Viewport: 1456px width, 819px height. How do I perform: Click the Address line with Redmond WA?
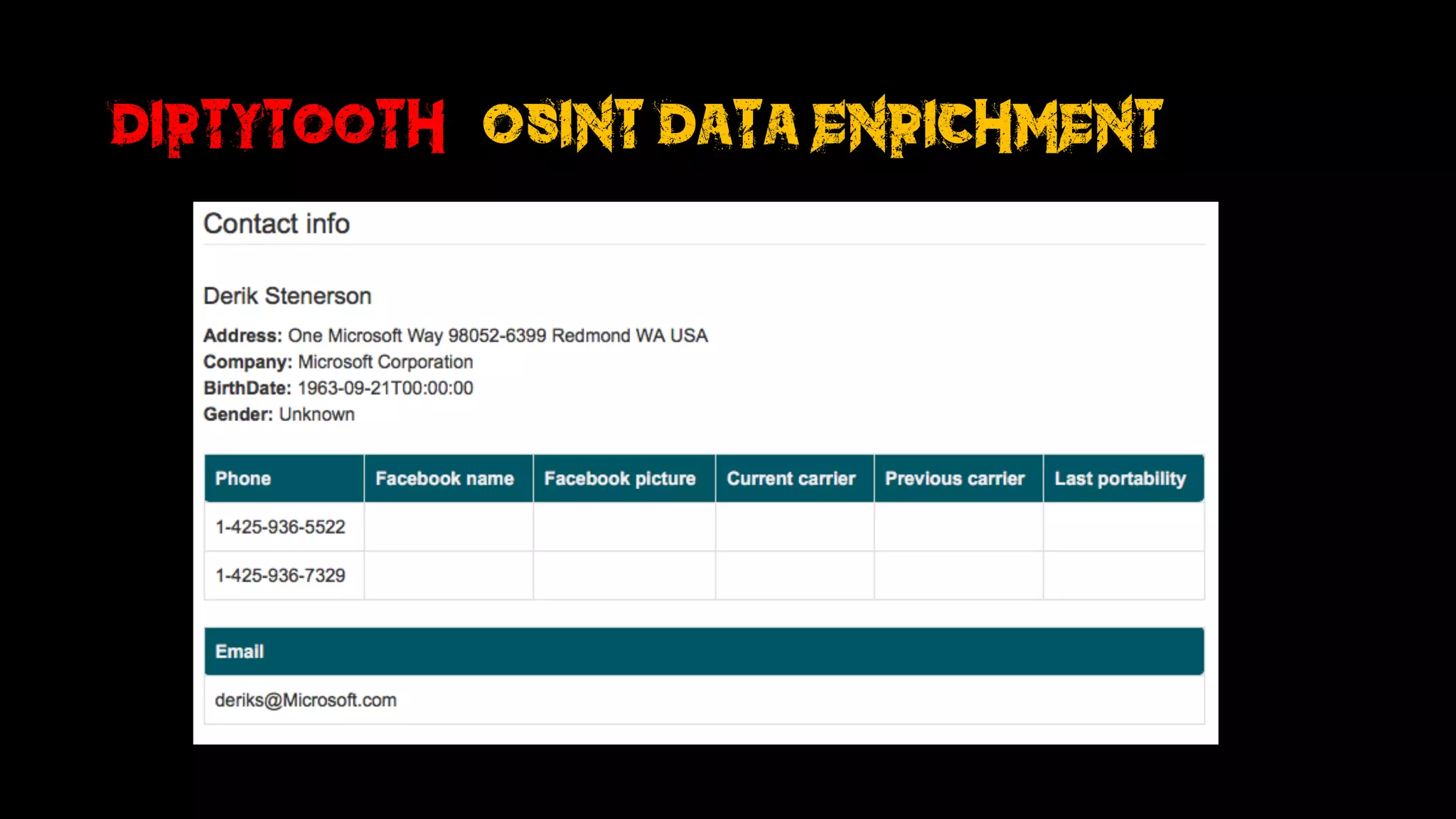pos(456,336)
